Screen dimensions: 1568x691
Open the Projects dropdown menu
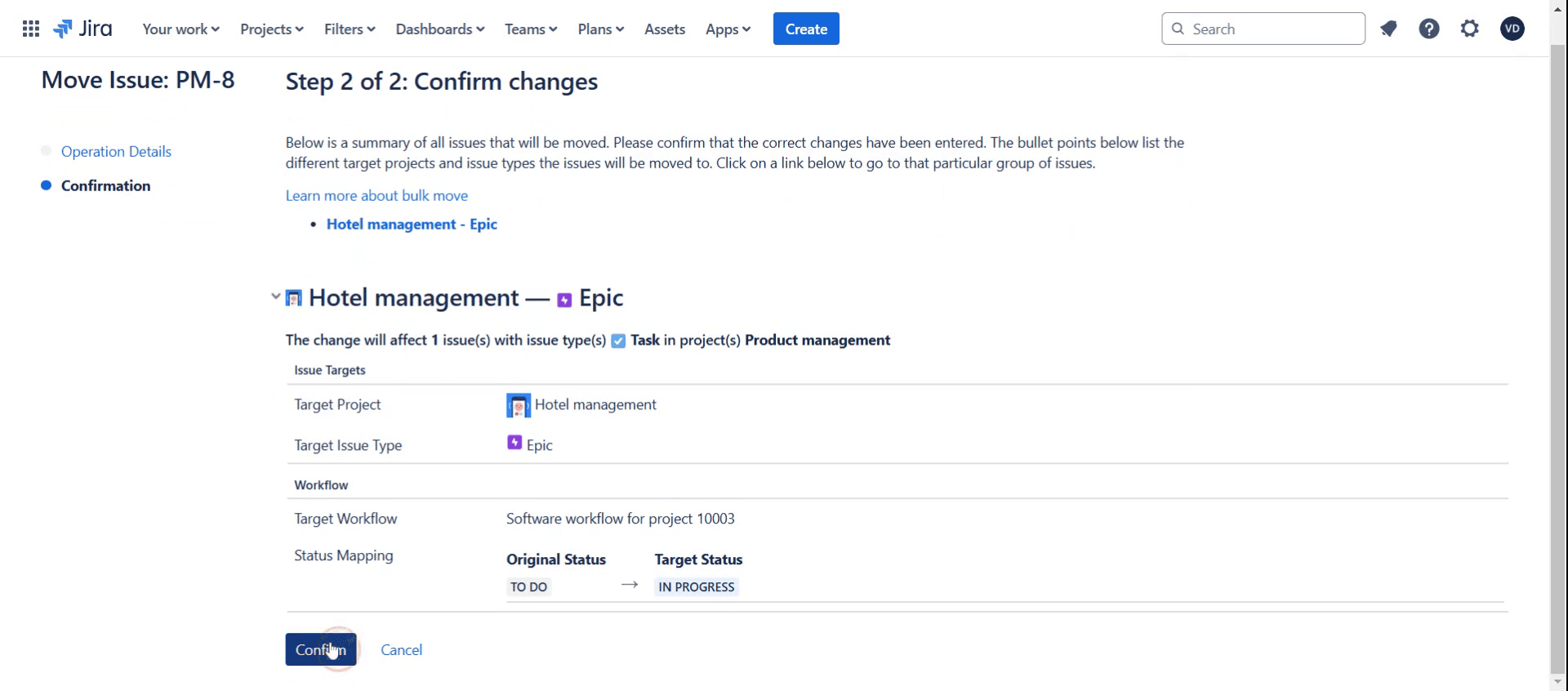pos(272,29)
